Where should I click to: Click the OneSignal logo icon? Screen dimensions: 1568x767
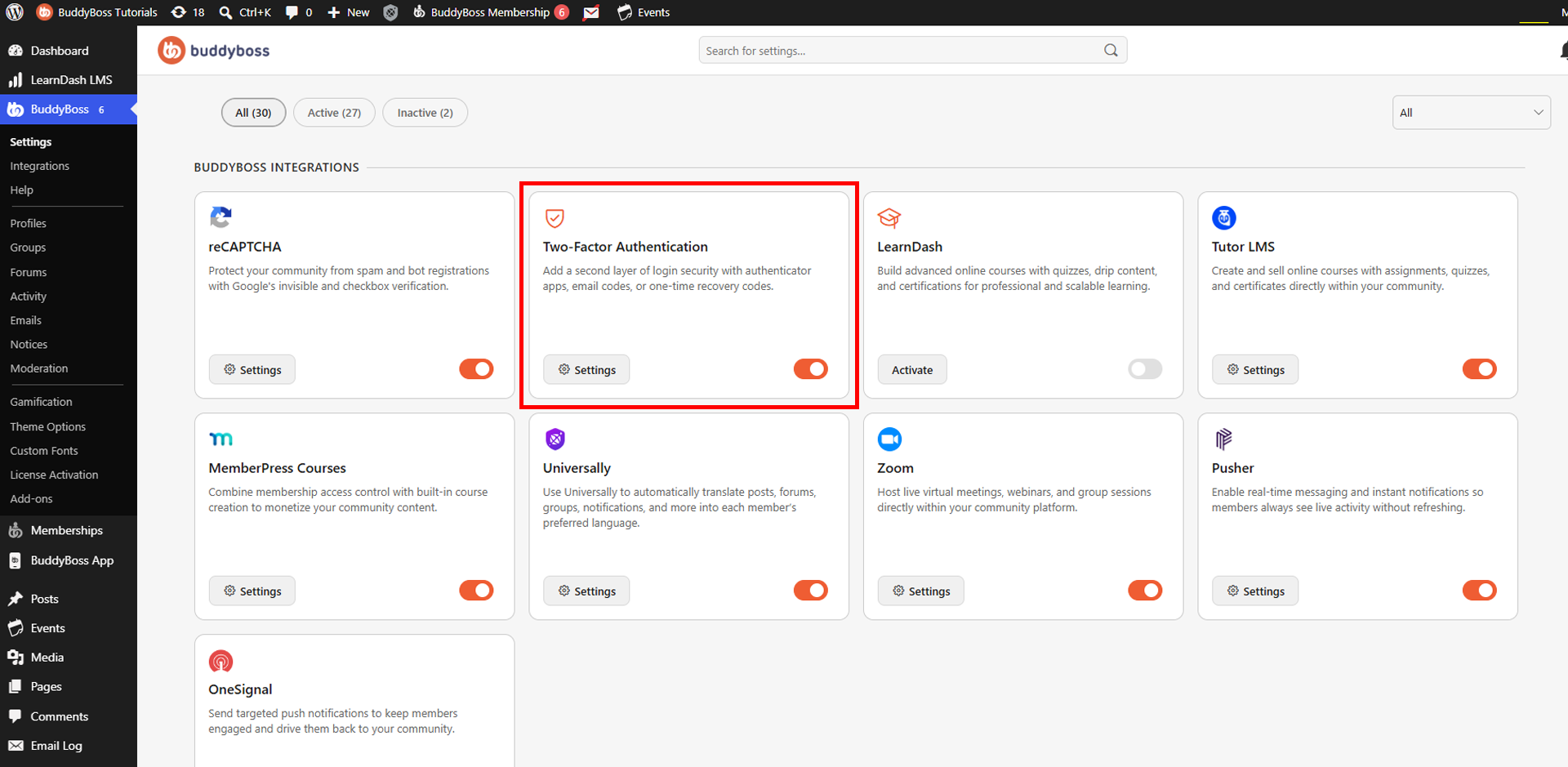pyautogui.click(x=220, y=661)
